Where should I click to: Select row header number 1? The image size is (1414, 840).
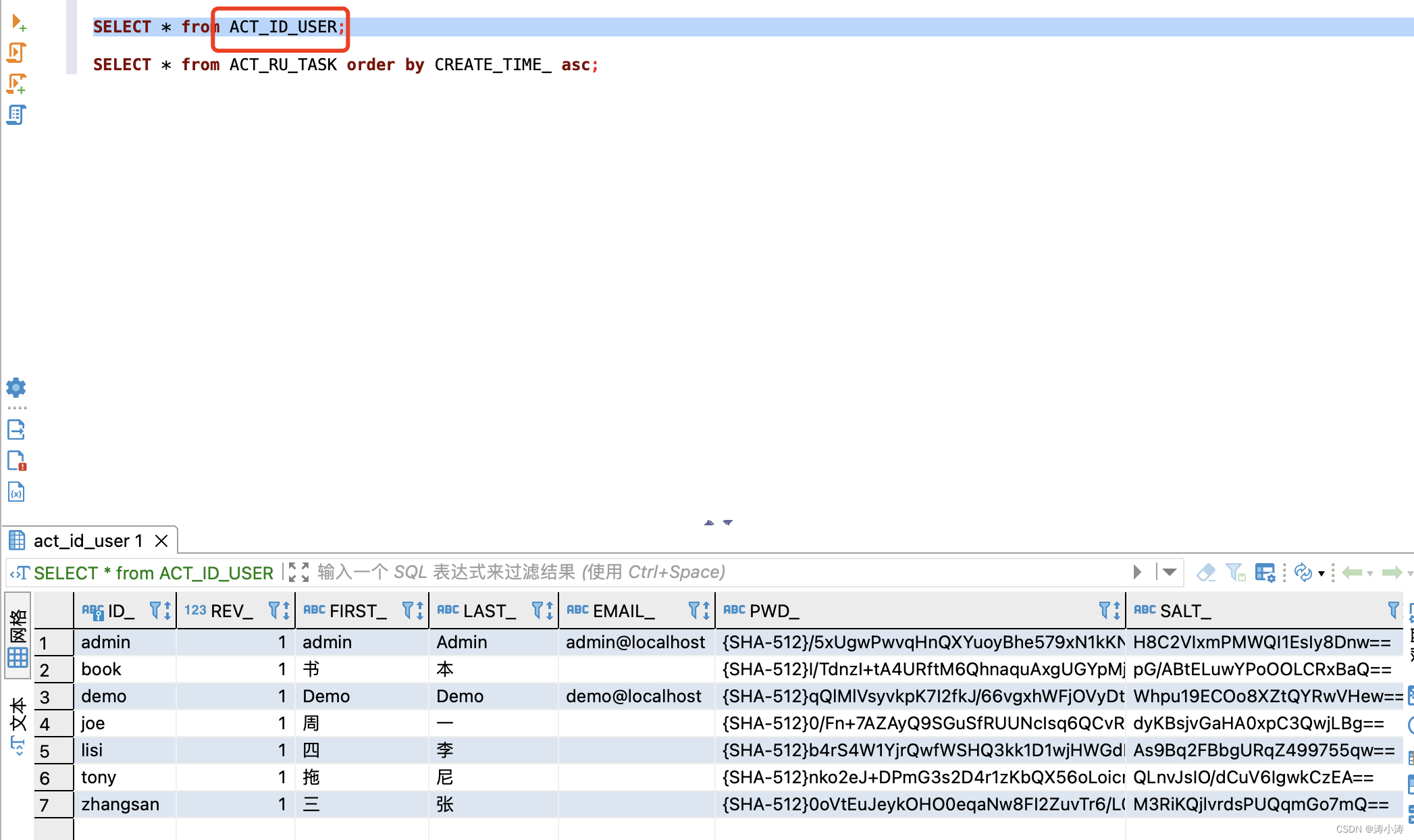tap(53, 642)
